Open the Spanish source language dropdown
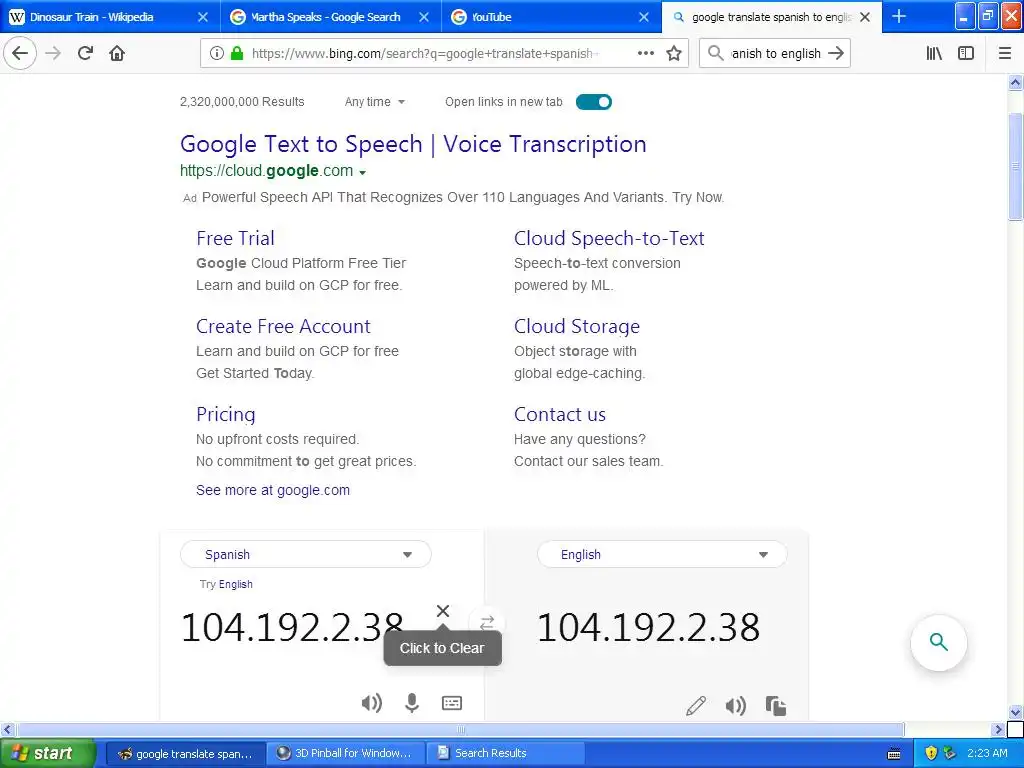1024x768 pixels. [306, 554]
